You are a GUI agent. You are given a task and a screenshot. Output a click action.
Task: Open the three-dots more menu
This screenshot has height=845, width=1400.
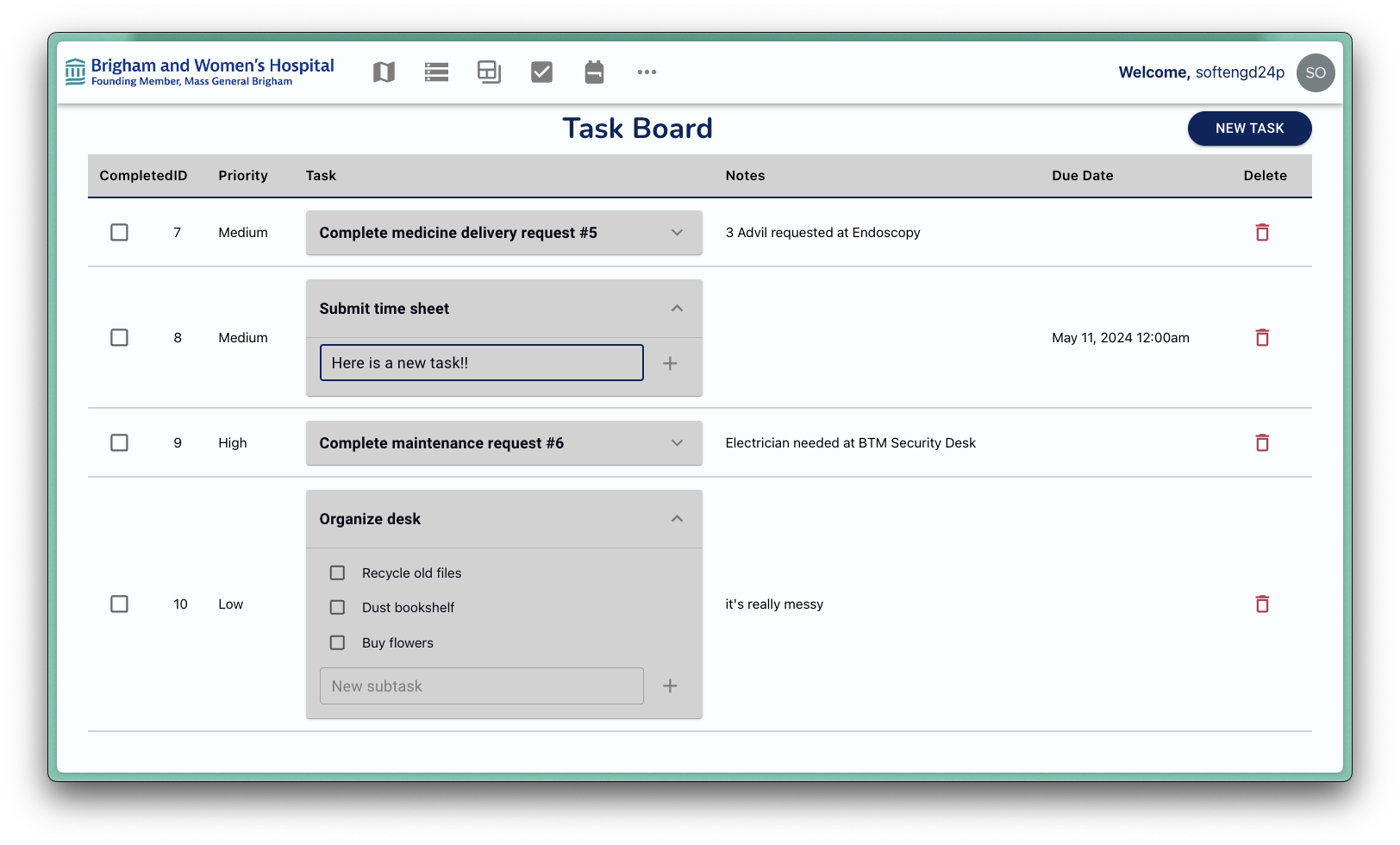pos(647,72)
